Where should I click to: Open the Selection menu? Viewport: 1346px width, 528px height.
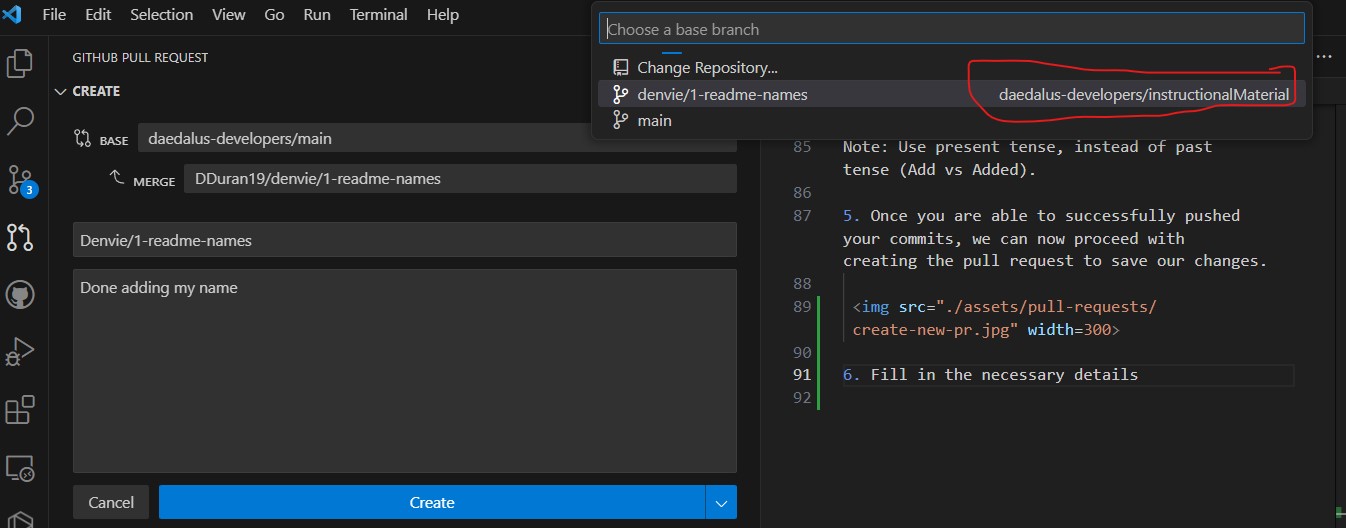(161, 15)
